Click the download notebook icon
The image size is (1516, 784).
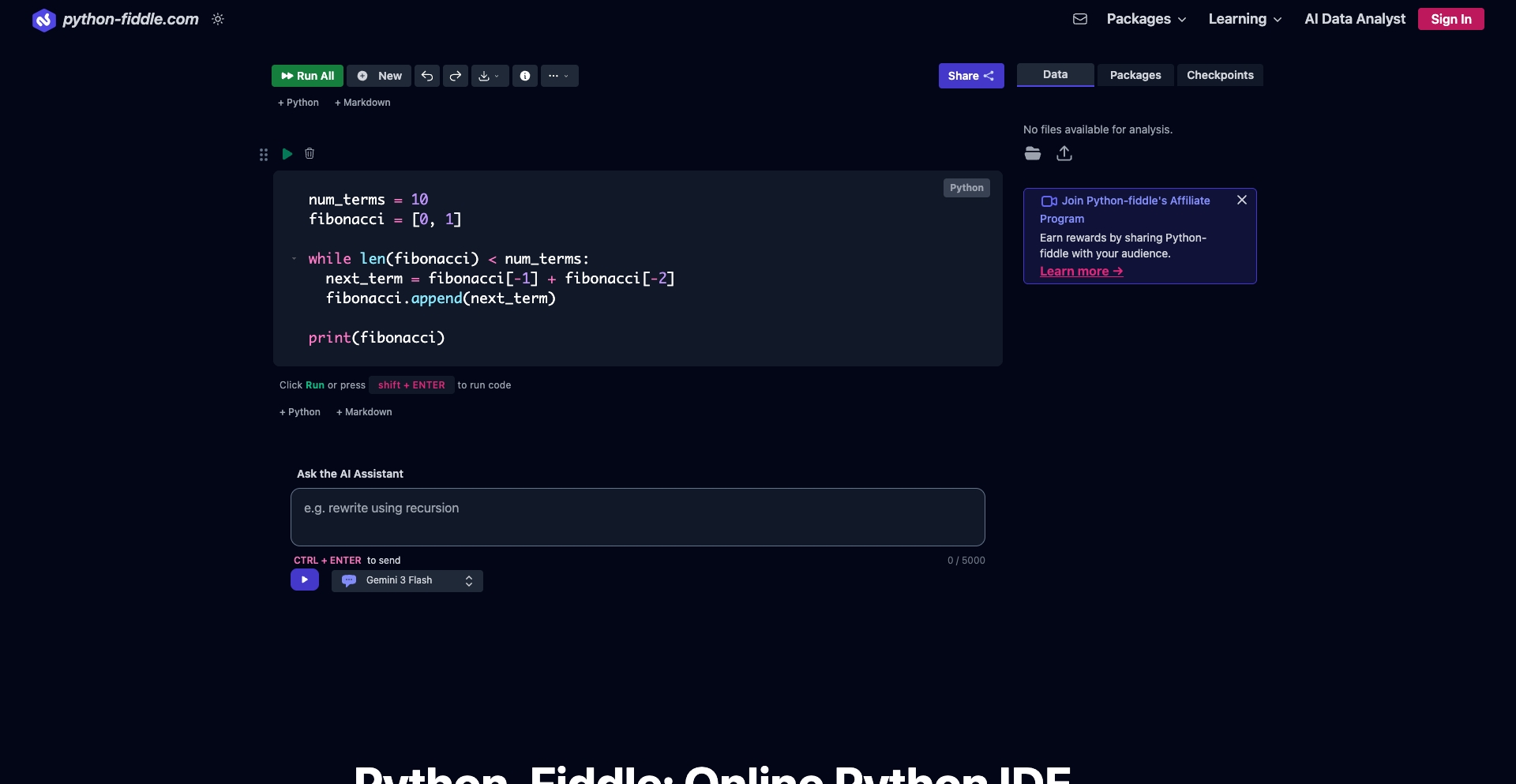pos(485,76)
